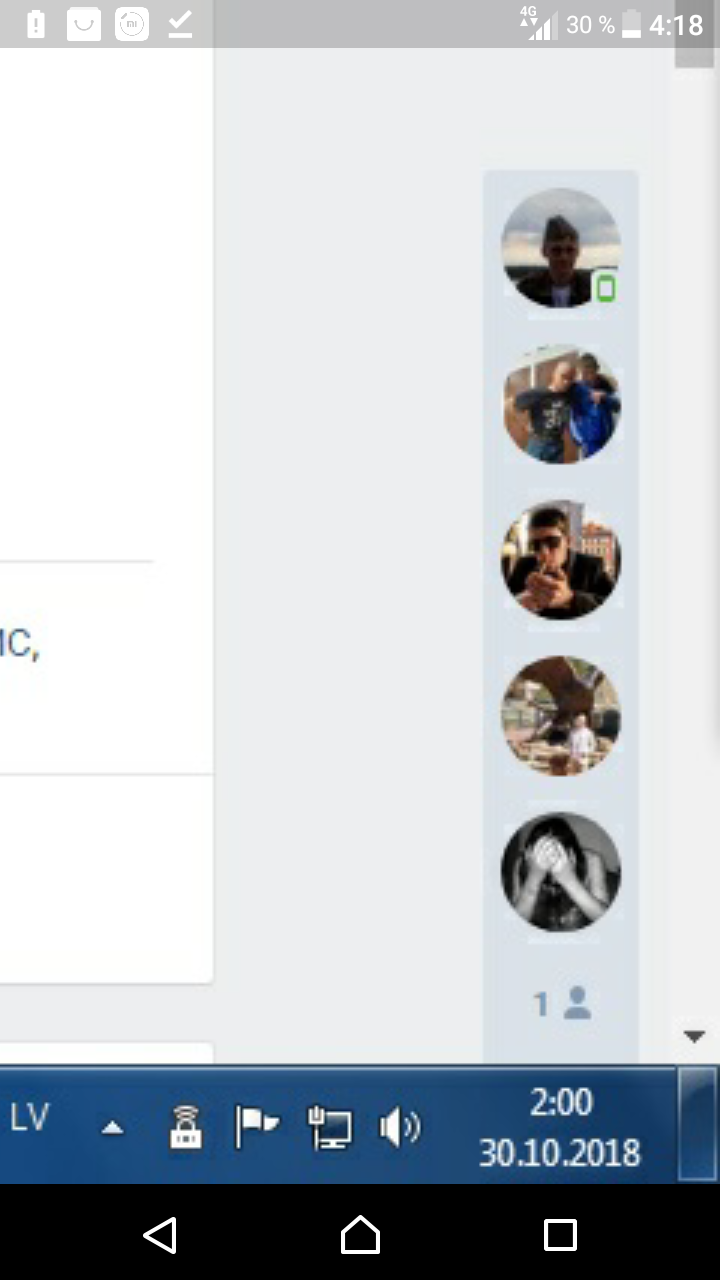Open the LV language switcher
Viewport: 720px width, 1280px height.
coord(30,1118)
